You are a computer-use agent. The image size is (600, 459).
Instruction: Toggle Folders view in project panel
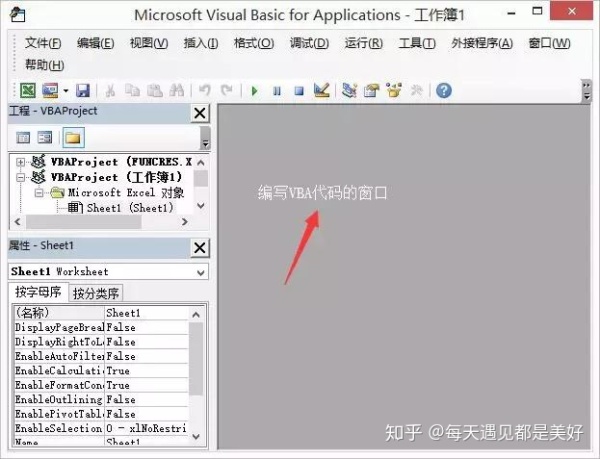73,138
